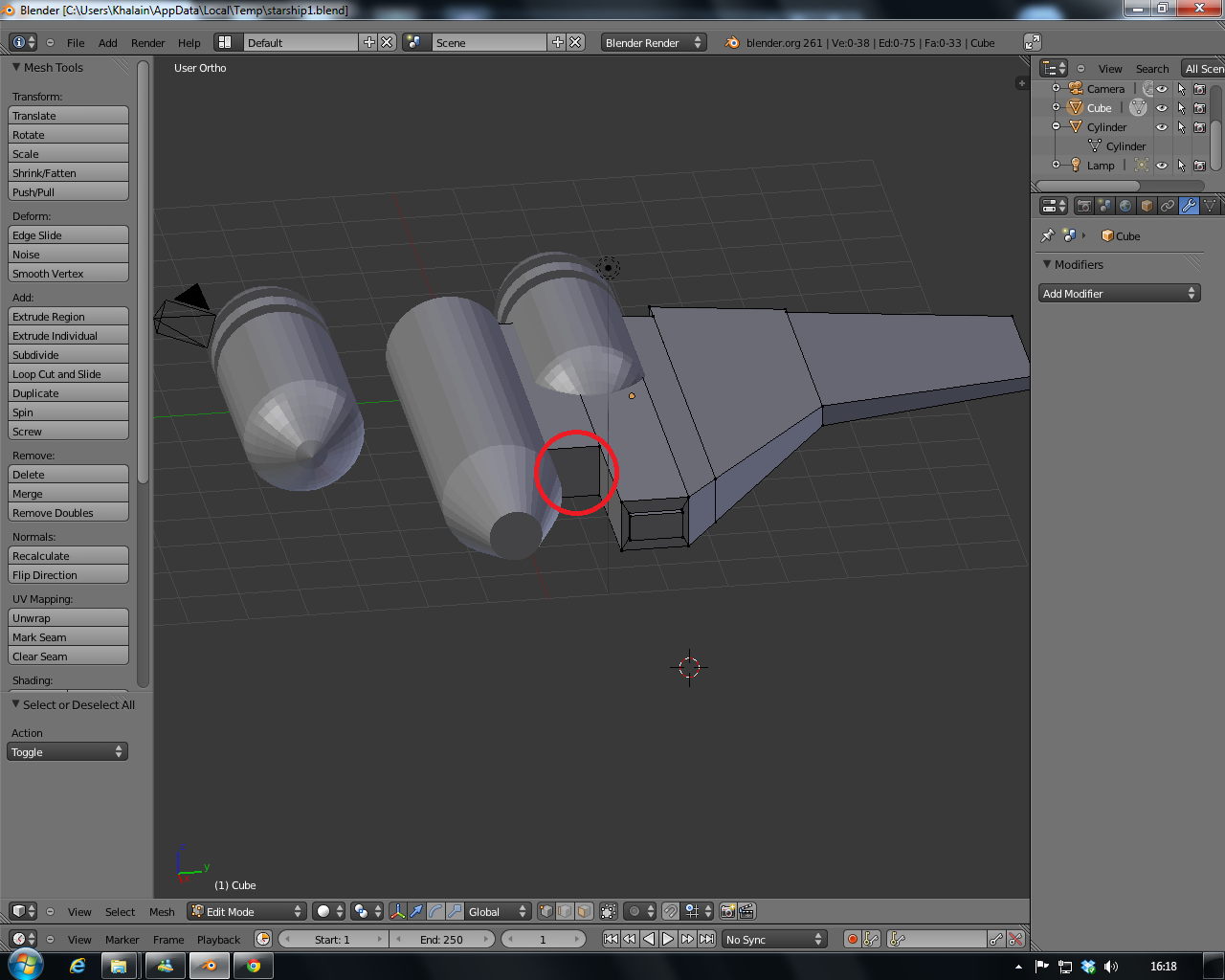Click the Remove Doubles button

pos(68,512)
